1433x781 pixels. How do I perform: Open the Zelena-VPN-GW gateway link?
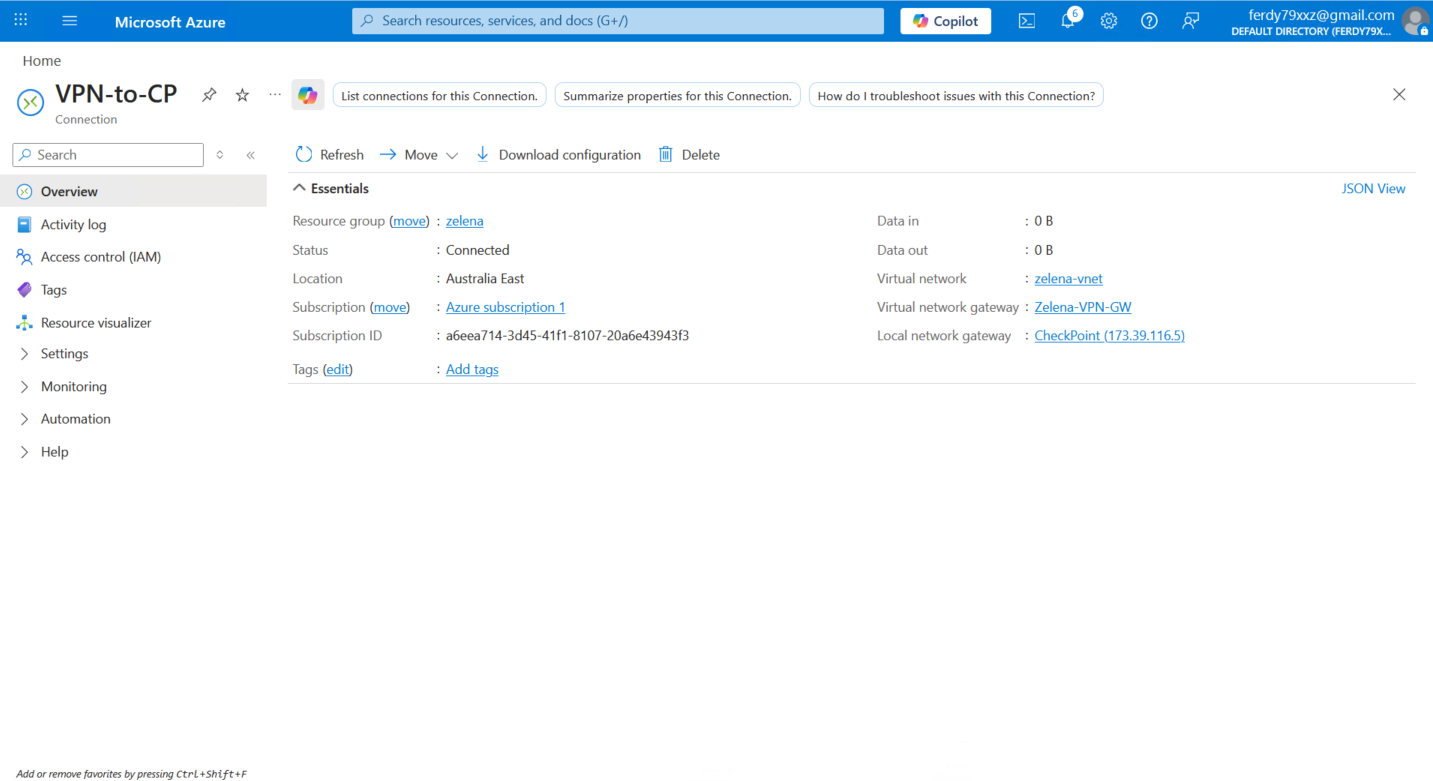pyautogui.click(x=1082, y=307)
